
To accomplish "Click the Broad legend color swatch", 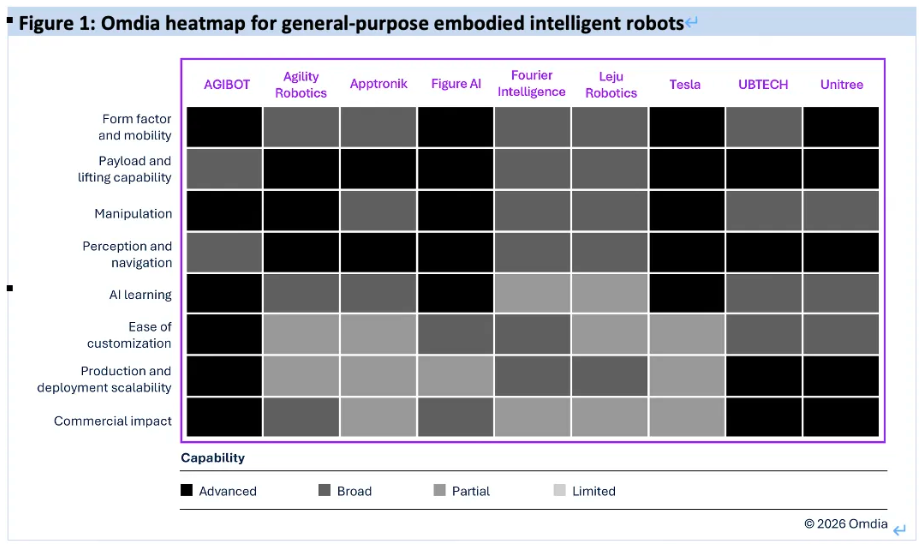I will 324,490.
